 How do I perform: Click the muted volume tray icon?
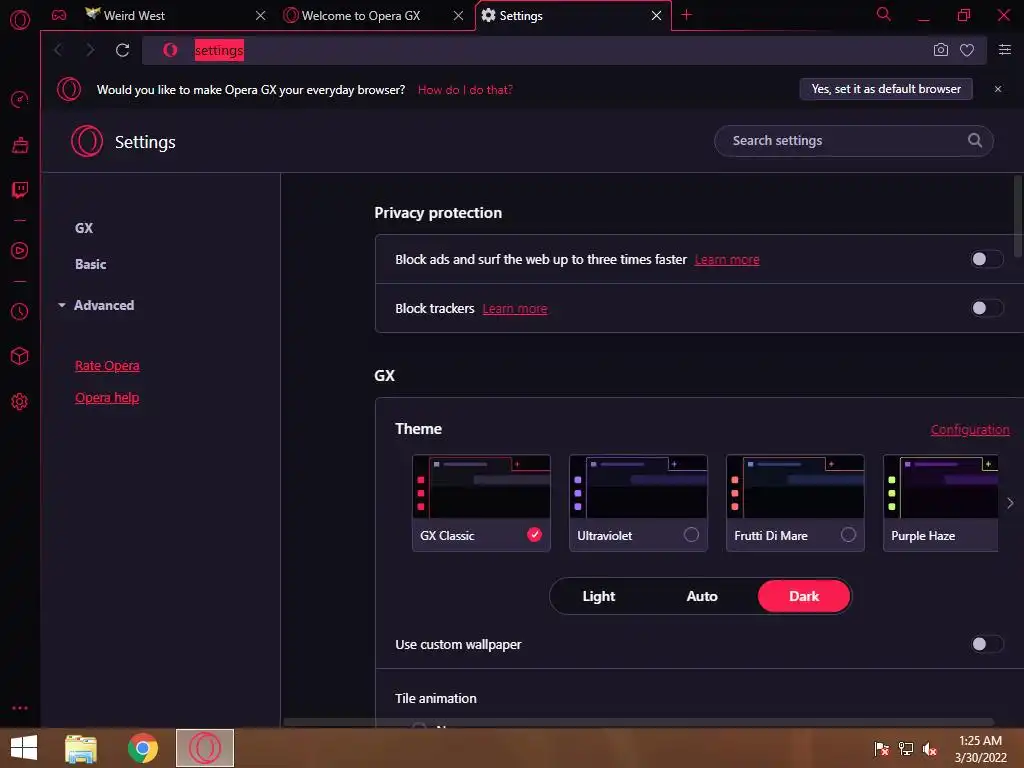pyautogui.click(x=929, y=749)
